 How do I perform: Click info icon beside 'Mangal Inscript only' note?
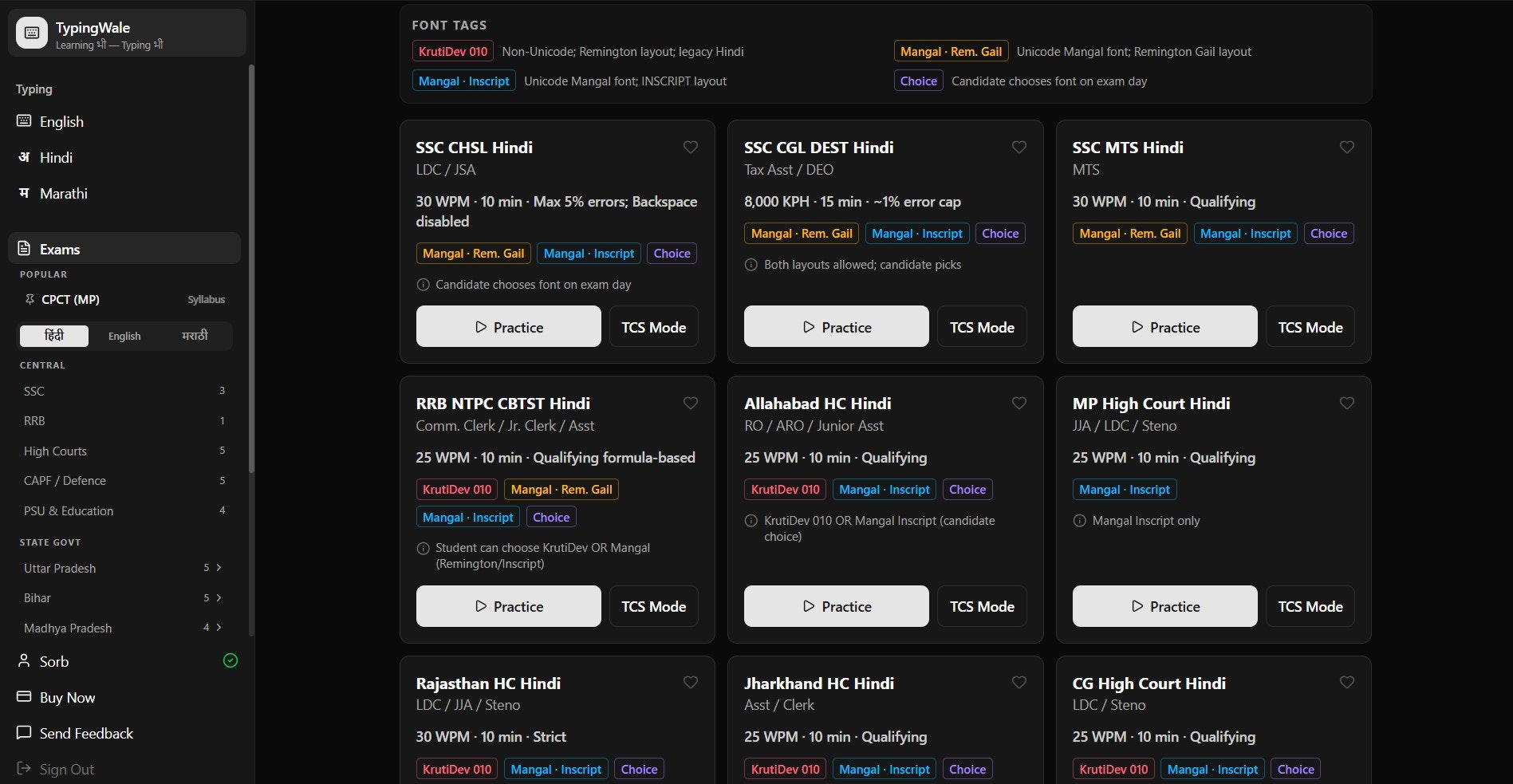coord(1079,521)
